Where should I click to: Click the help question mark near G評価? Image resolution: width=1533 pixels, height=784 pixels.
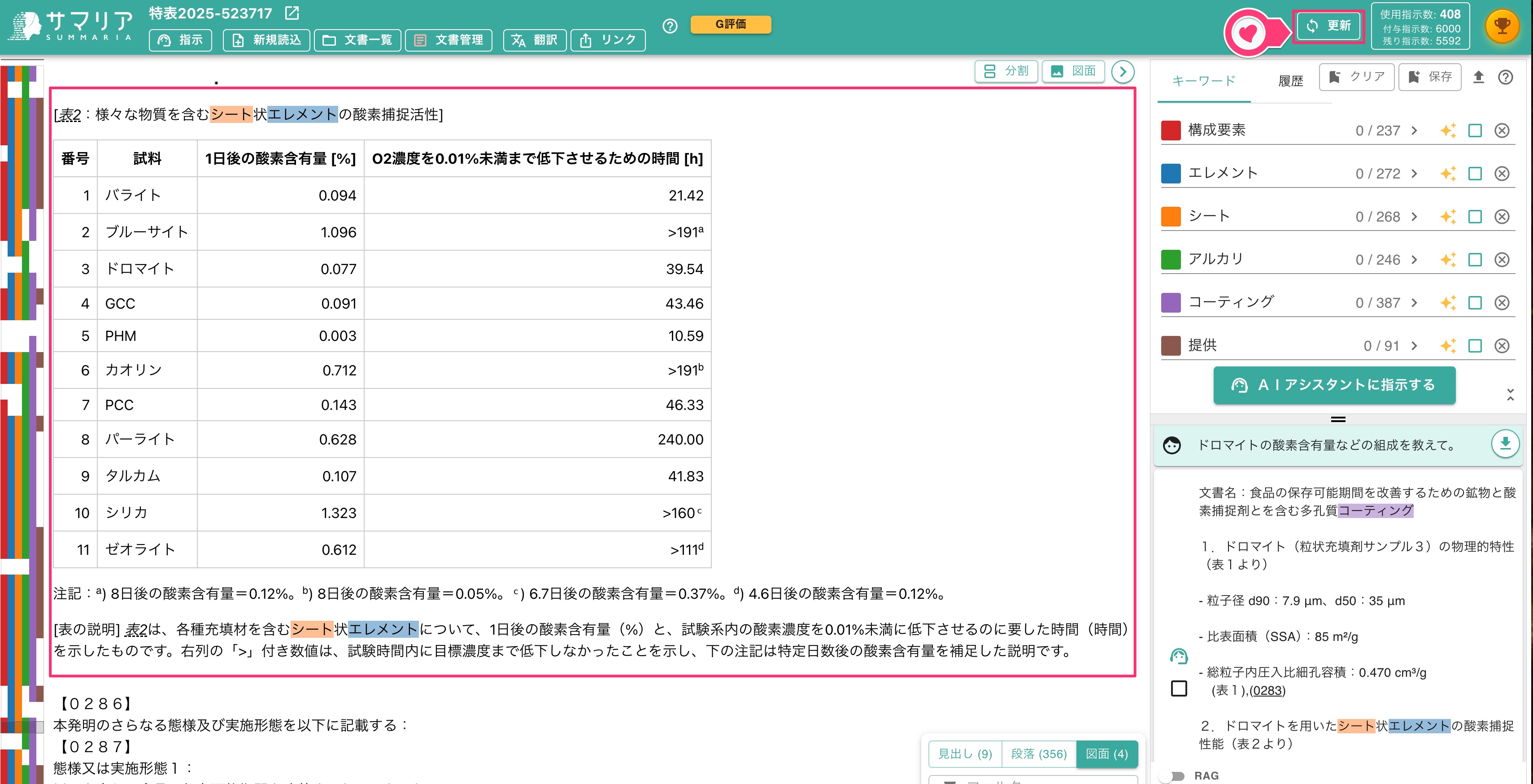[x=670, y=26]
